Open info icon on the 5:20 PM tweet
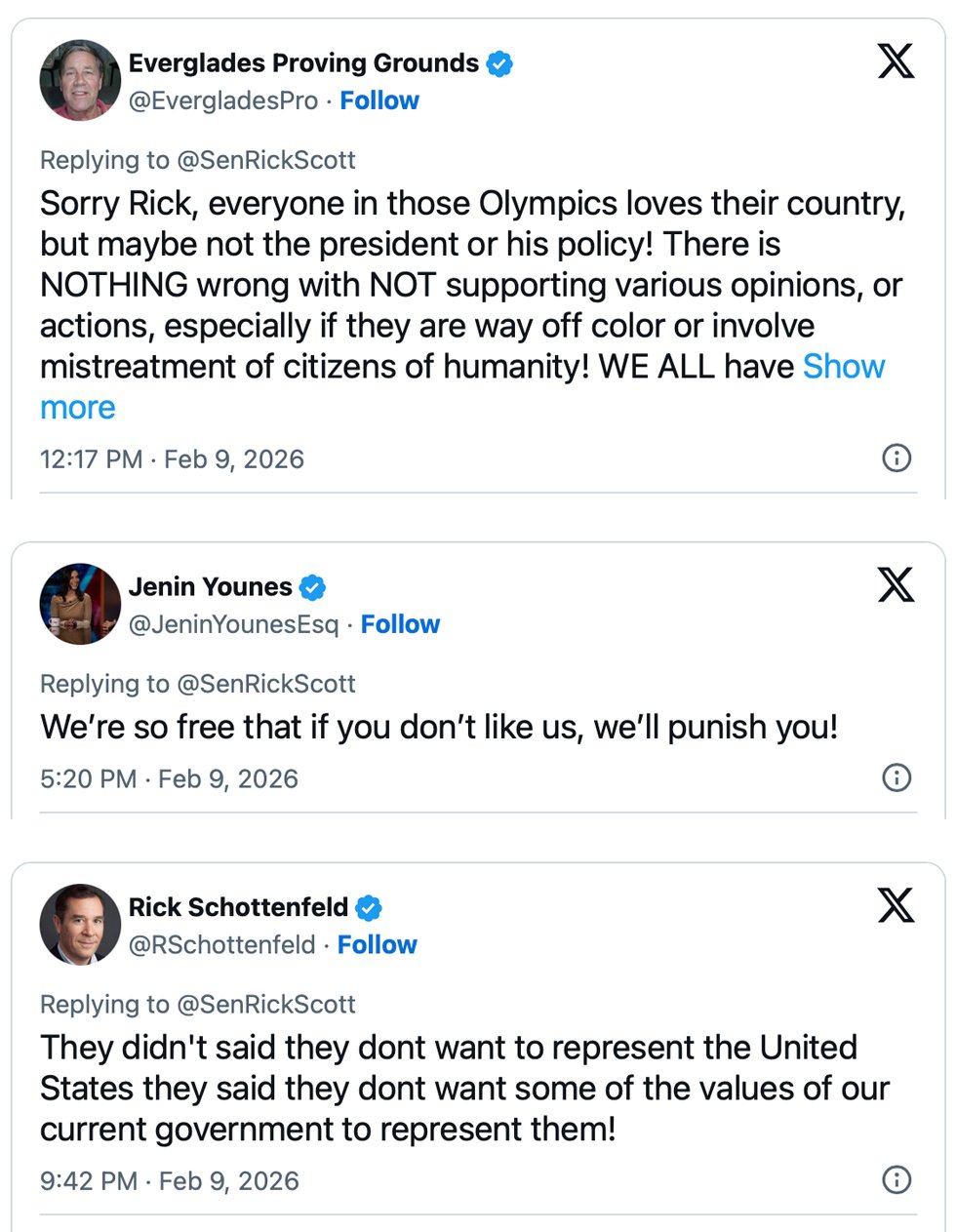The image size is (956, 1232). click(896, 777)
